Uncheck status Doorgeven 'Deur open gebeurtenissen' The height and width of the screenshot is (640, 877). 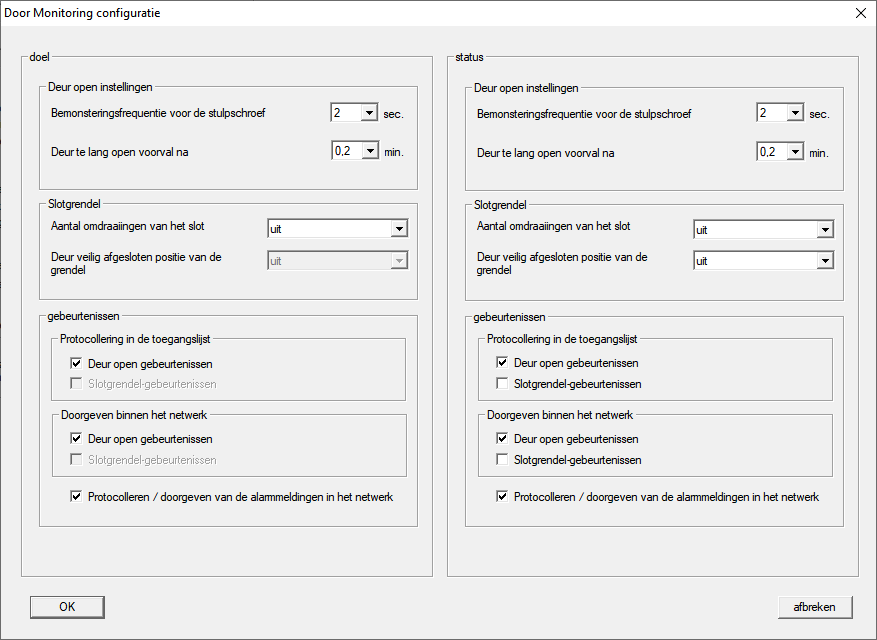503,439
